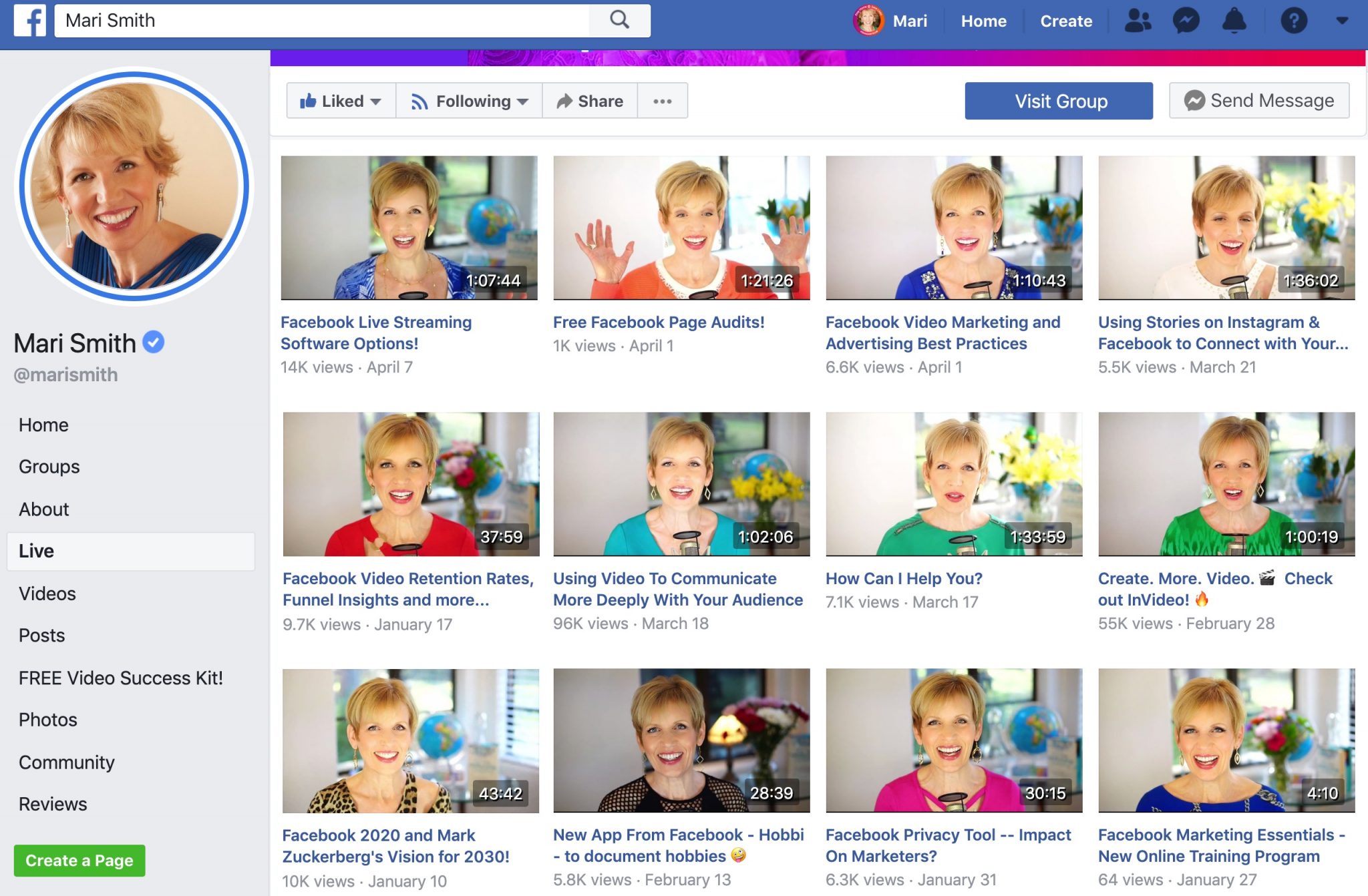Click the Mari Smith search field

point(321,21)
